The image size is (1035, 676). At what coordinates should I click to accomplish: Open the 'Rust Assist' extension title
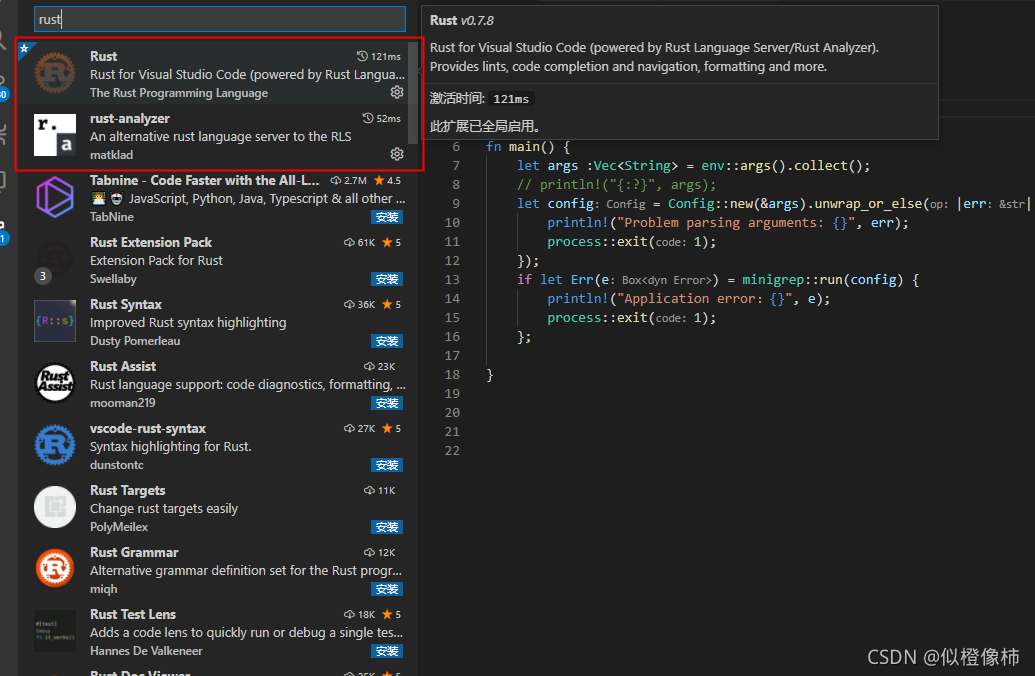pyautogui.click(x=123, y=366)
